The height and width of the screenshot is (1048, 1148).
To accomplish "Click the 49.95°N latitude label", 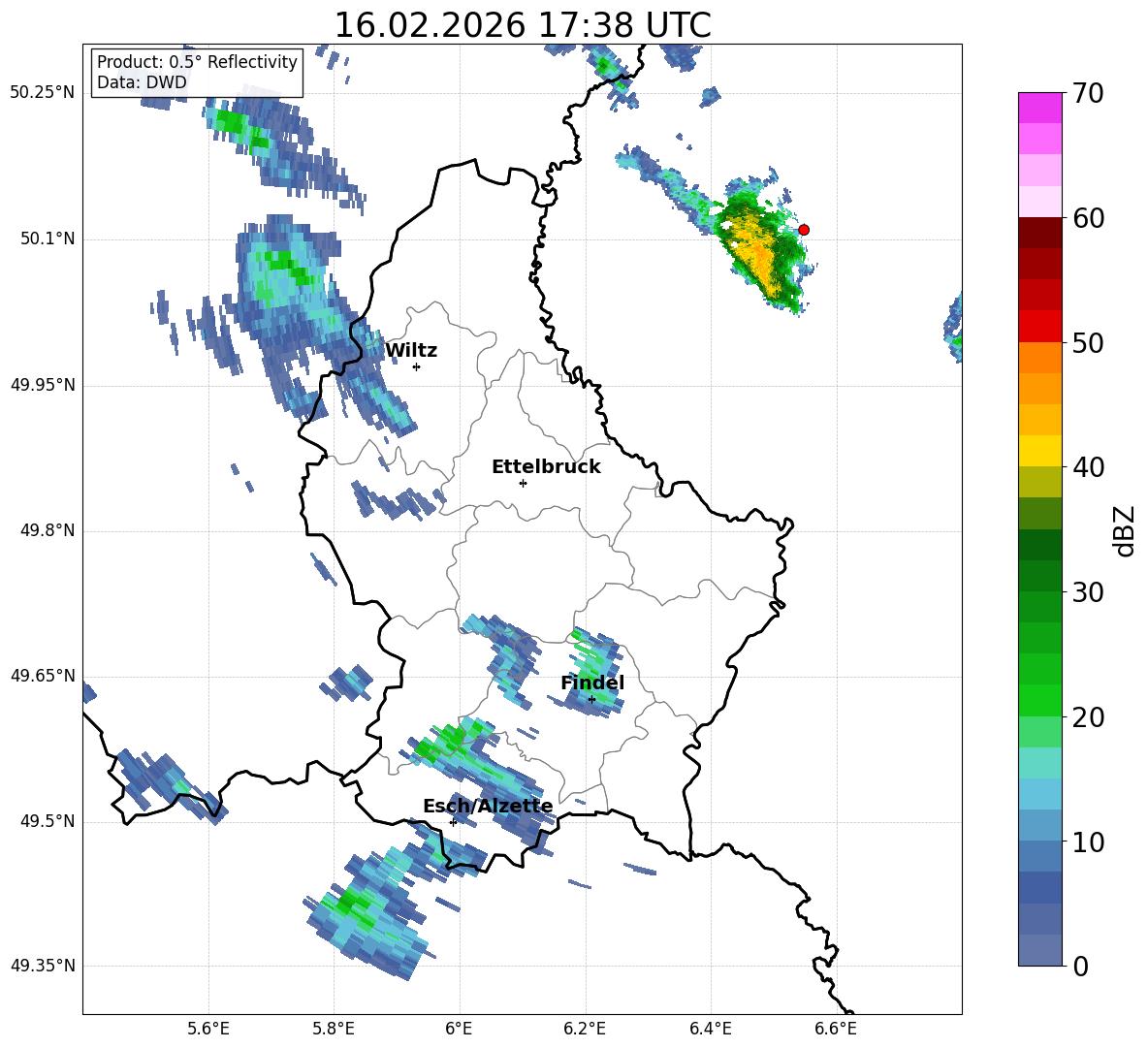I will click(x=43, y=384).
